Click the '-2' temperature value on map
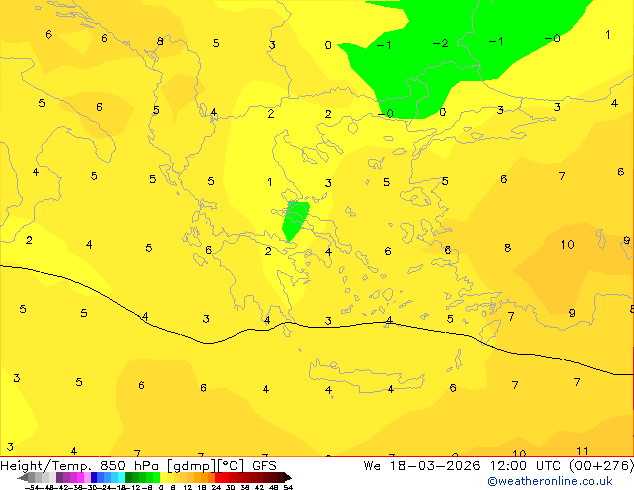This screenshot has height=490, width=634. coord(440,43)
